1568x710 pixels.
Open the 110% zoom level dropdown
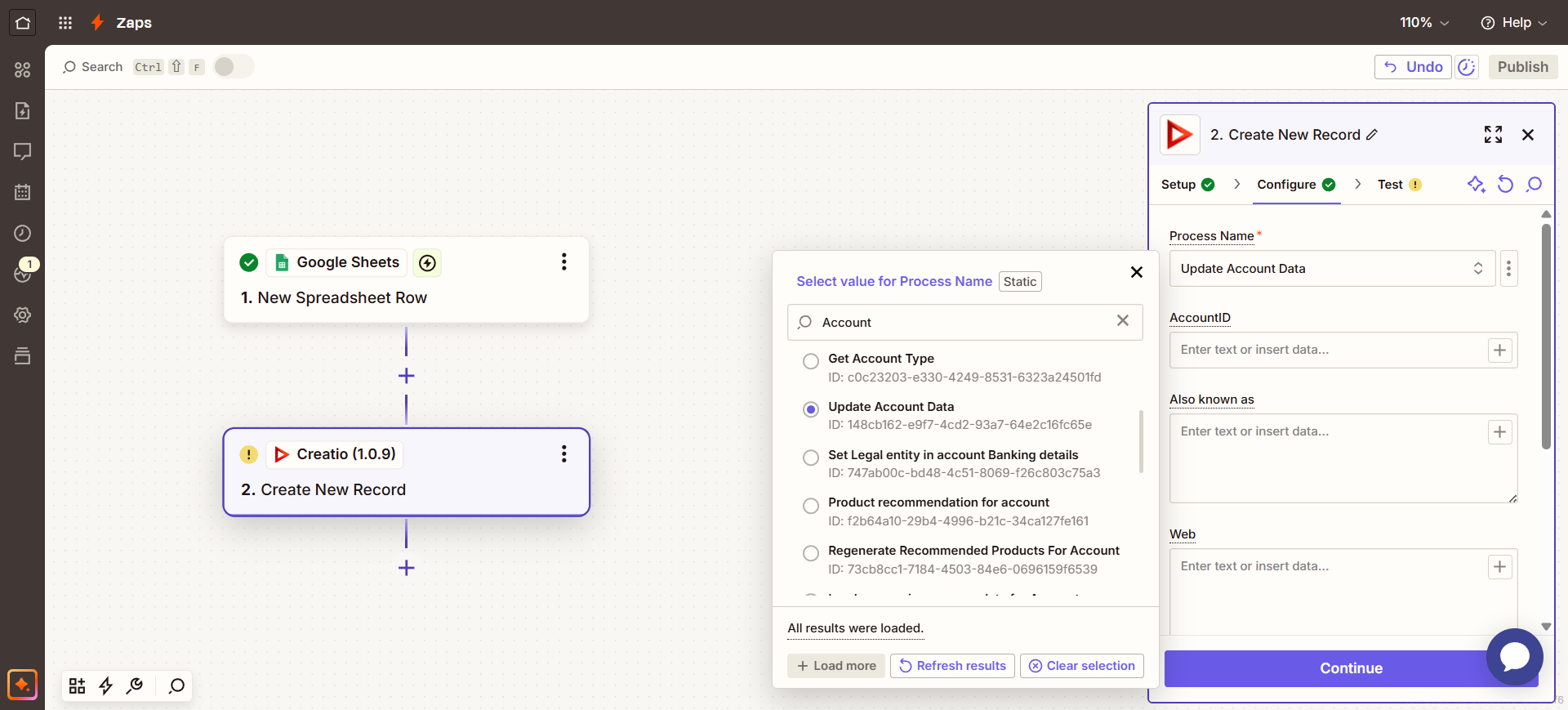pos(1424,23)
